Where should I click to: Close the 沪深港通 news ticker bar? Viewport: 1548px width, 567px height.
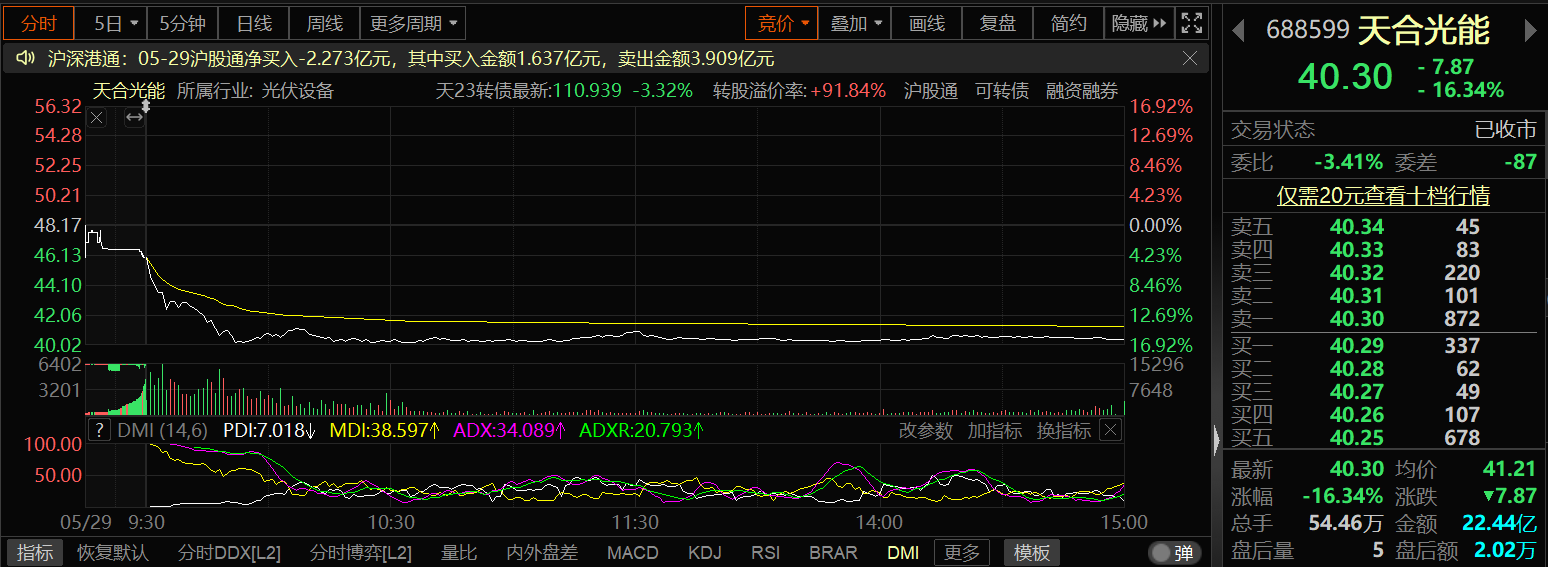tap(1190, 59)
